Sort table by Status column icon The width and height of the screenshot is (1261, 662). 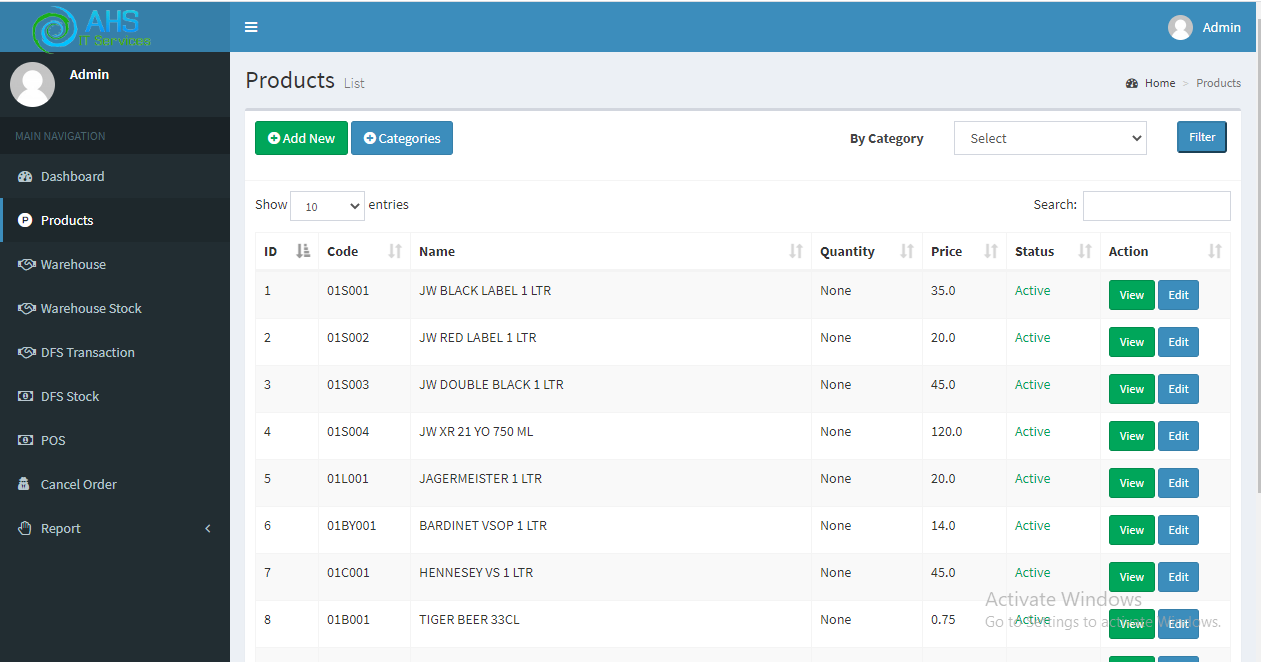1085,252
